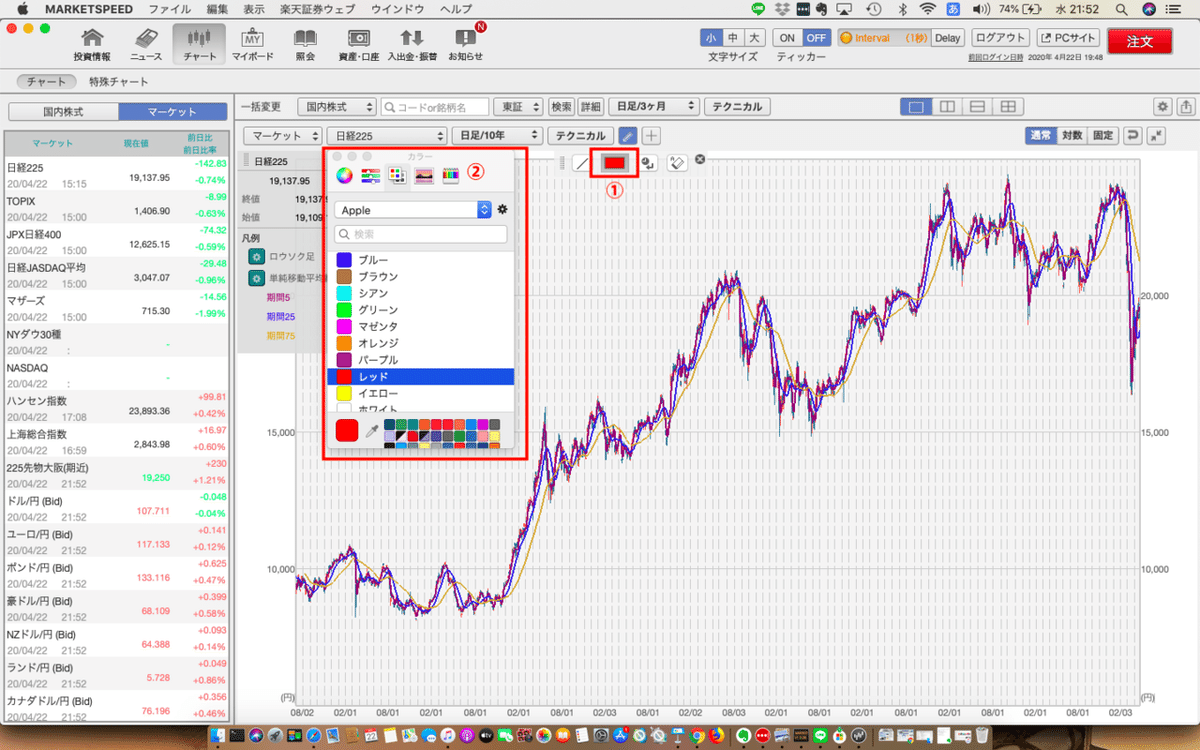Click the return arrow icon near 固定
This screenshot has height=750, width=1200.
click(x=1132, y=135)
